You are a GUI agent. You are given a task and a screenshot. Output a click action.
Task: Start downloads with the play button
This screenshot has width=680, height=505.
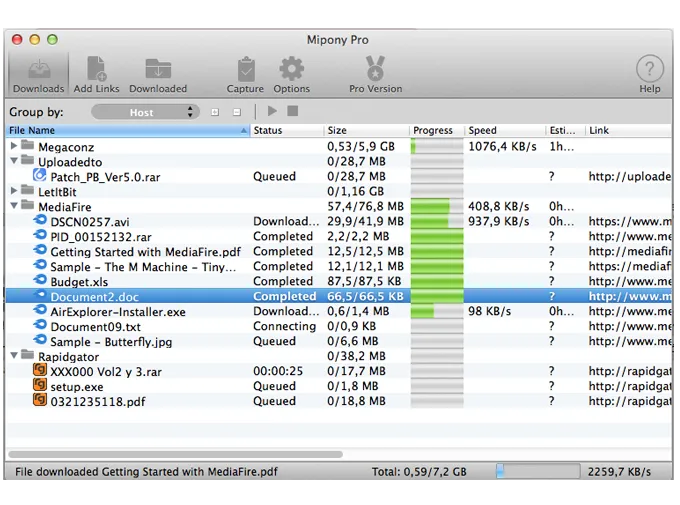point(272,111)
